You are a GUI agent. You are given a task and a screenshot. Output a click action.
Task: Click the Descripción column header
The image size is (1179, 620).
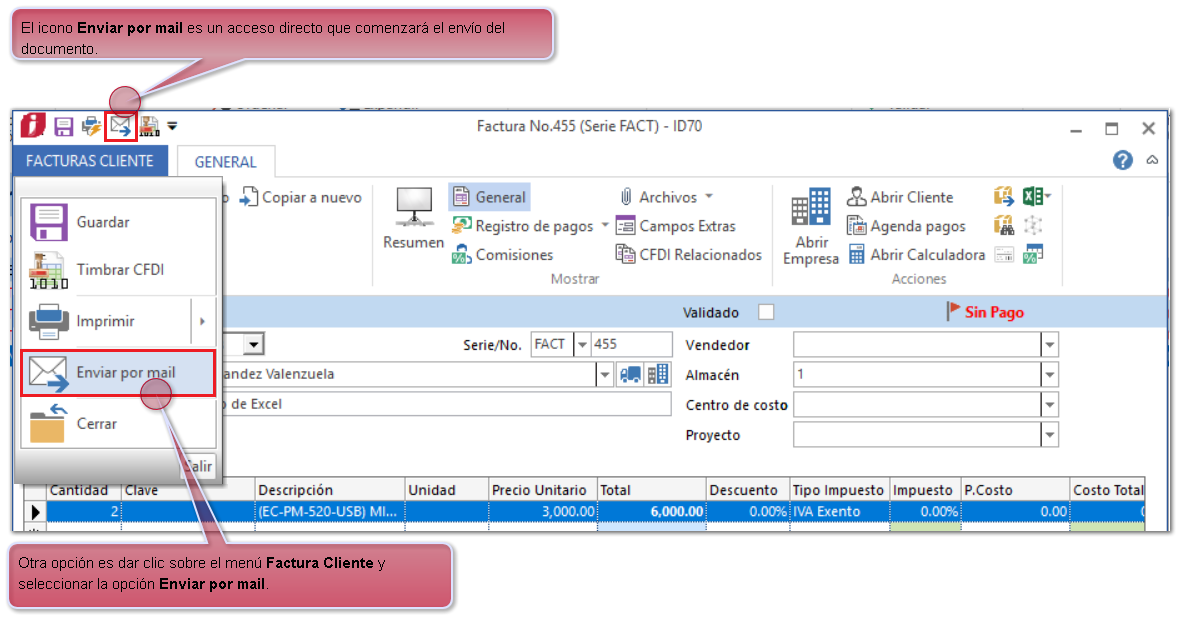click(329, 490)
